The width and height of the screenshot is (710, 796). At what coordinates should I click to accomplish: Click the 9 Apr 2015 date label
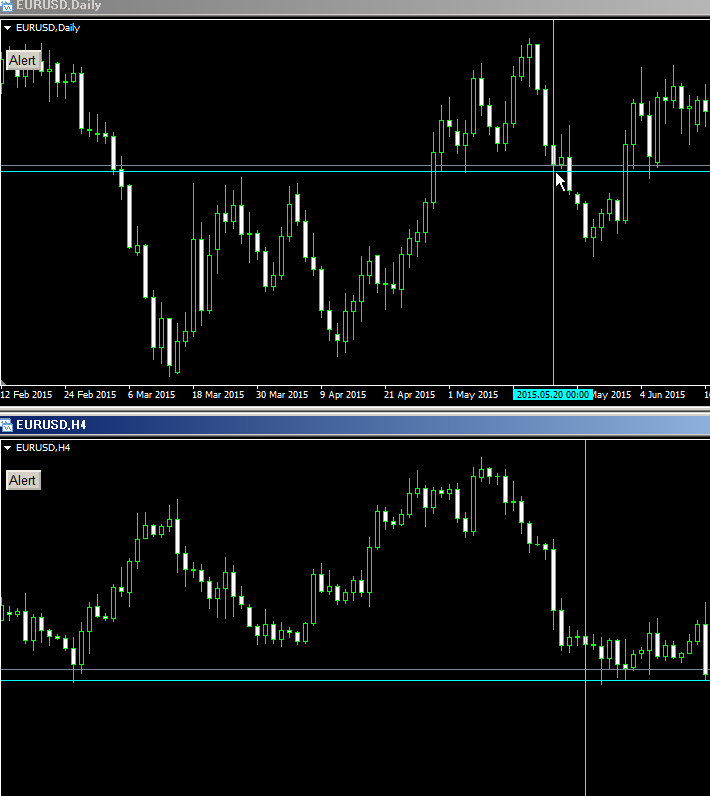pos(343,394)
